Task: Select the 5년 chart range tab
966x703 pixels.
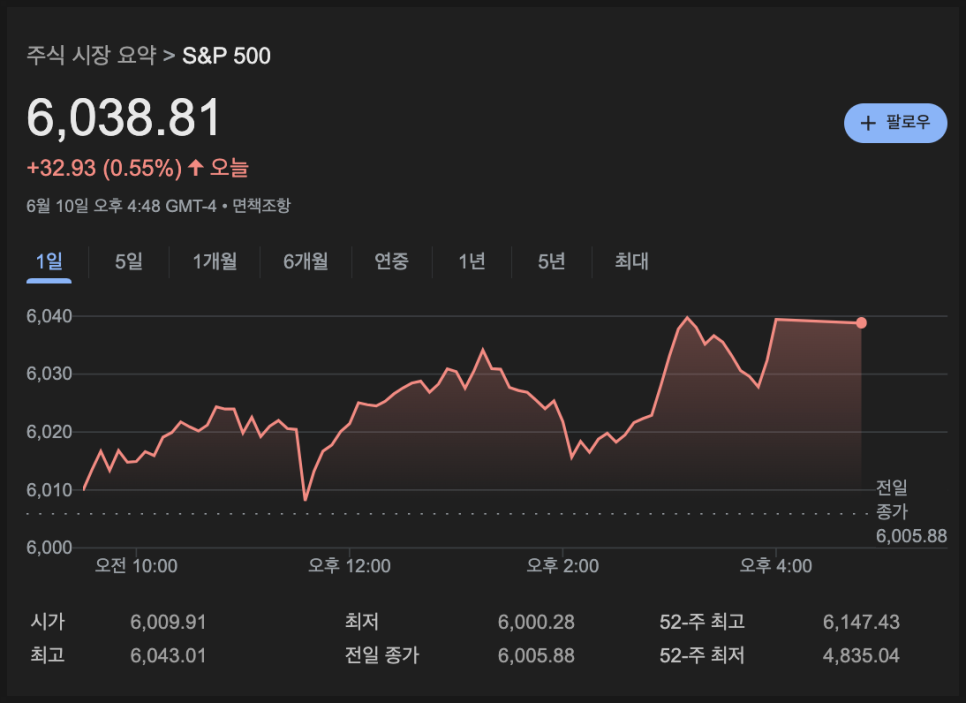Action: pyautogui.click(x=551, y=262)
